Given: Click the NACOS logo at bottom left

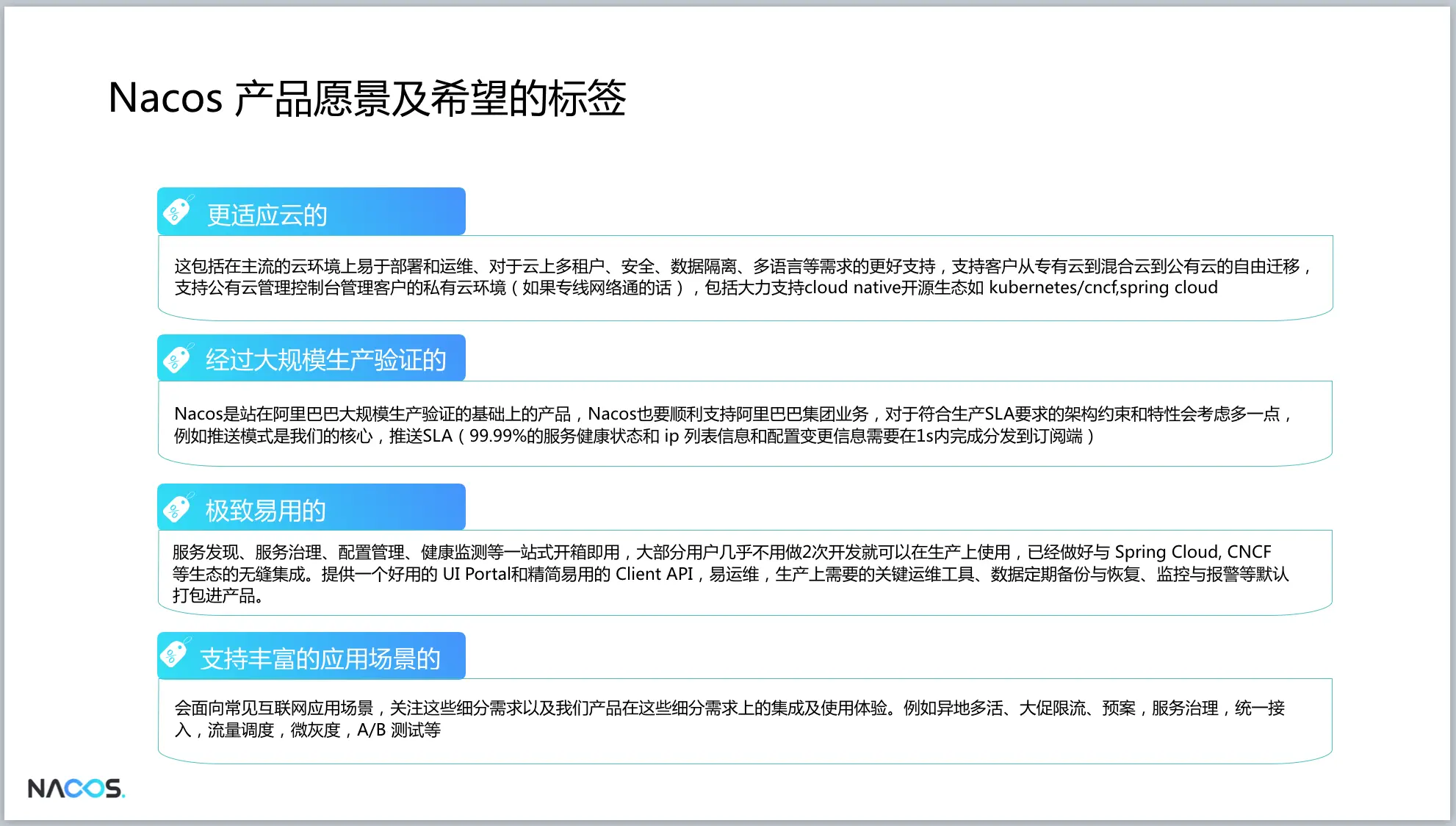Looking at the screenshot, I should point(76,789).
